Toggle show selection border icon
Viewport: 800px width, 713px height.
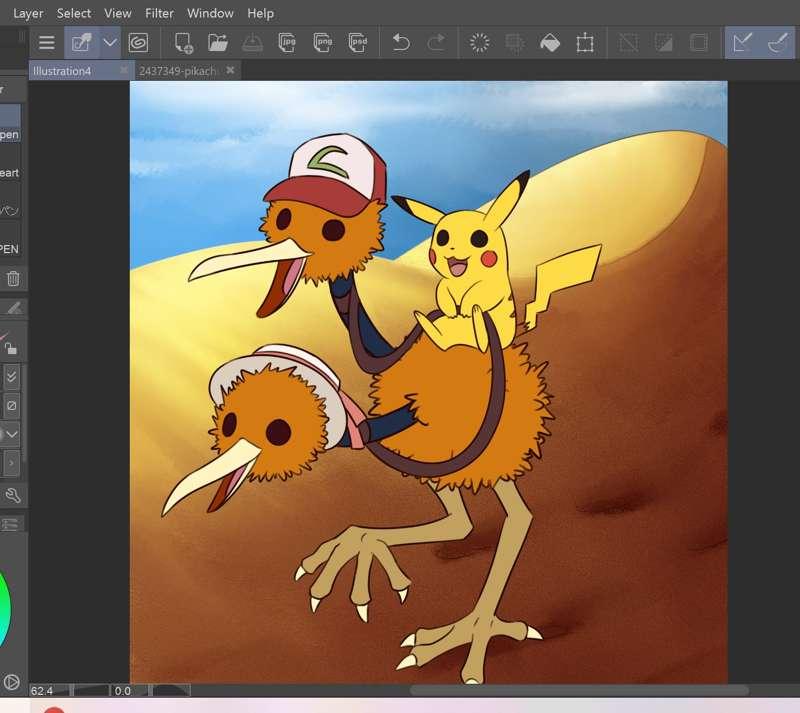(x=698, y=42)
